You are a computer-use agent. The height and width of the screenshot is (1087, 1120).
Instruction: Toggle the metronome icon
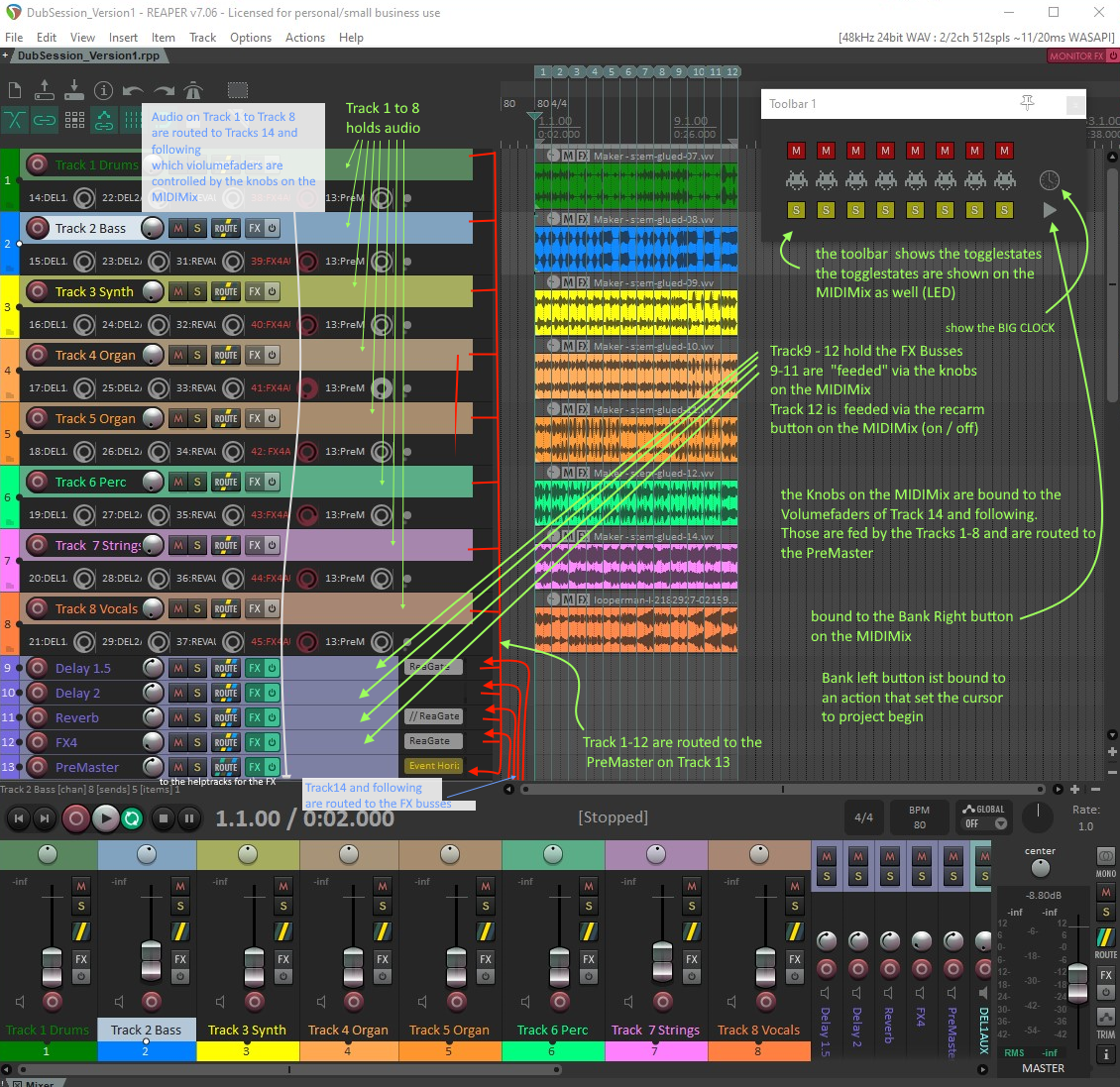tap(193, 91)
